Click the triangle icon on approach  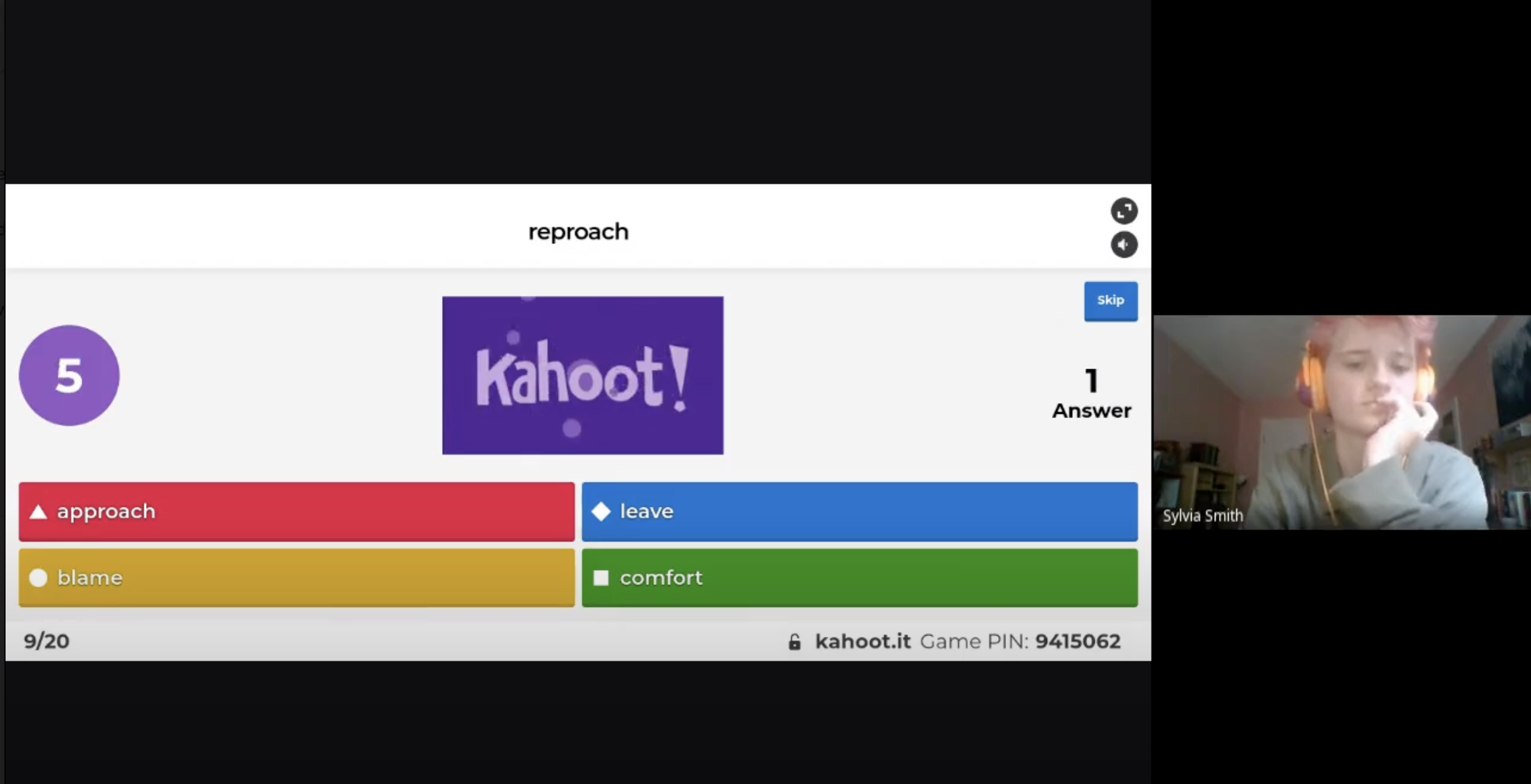pyautogui.click(x=38, y=512)
